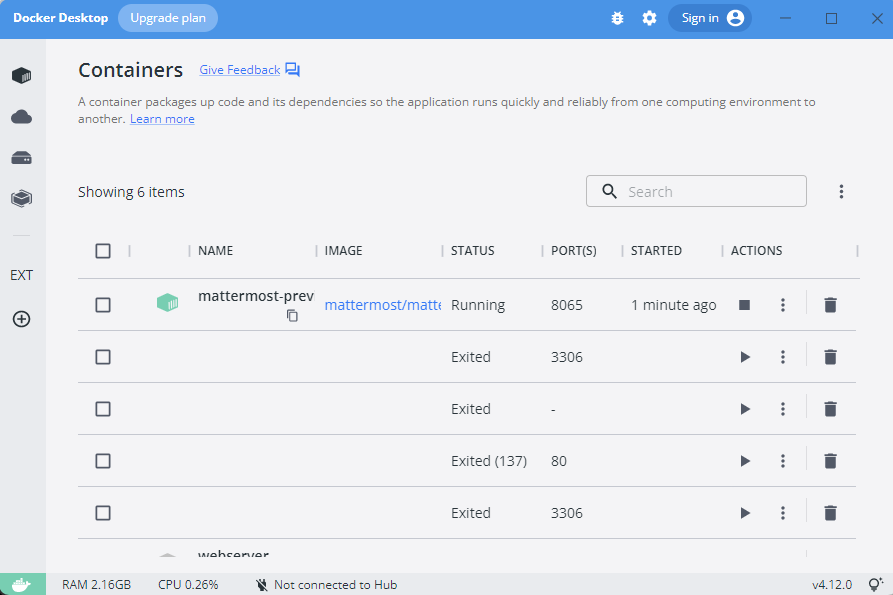Open the table options kebab menu beside Search
The width and height of the screenshot is (893, 595).
(x=841, y=191)
